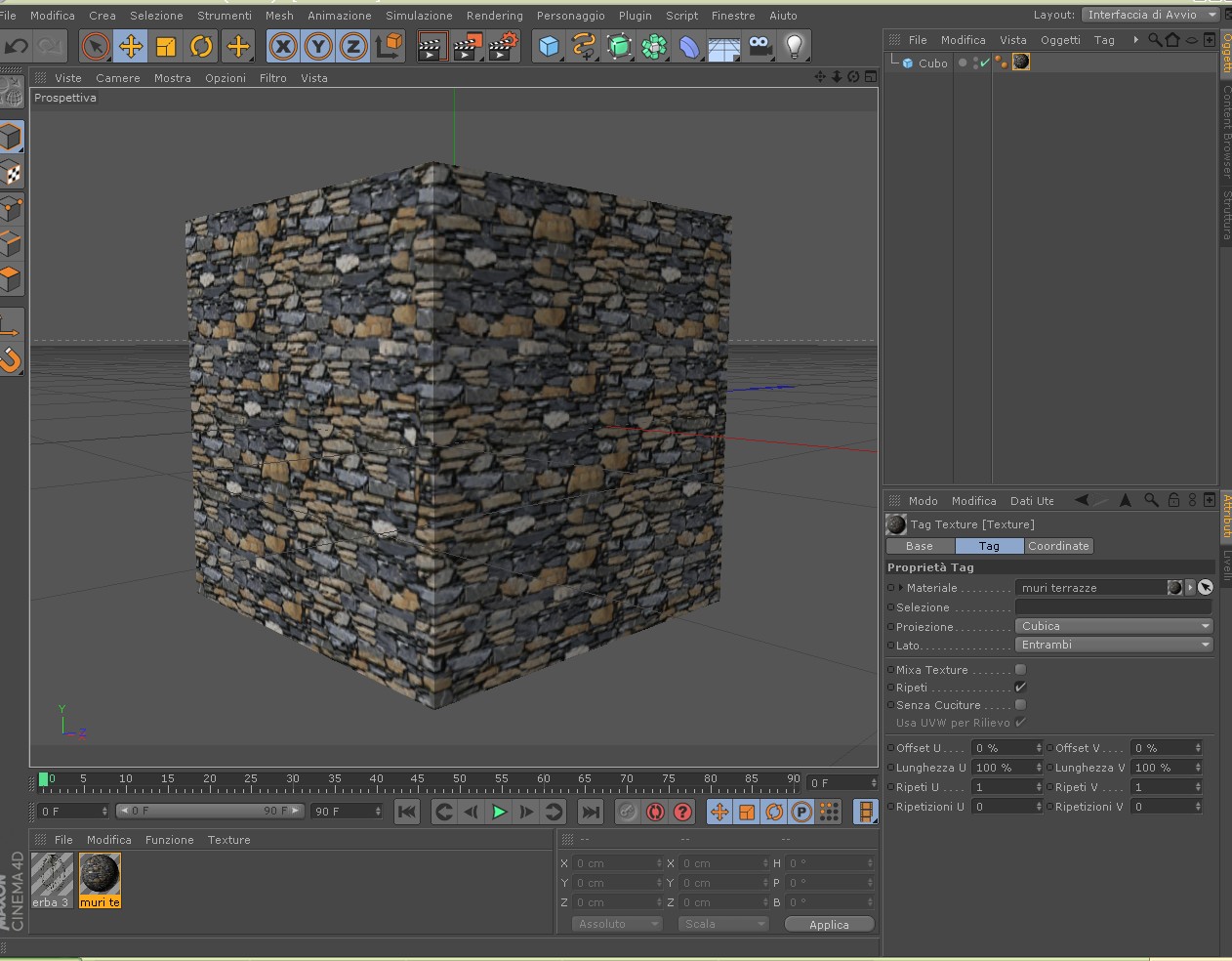Select the Move tool in top toolbar
Viewport: 1232px width, 961px height.
click(x=131, y=46)
